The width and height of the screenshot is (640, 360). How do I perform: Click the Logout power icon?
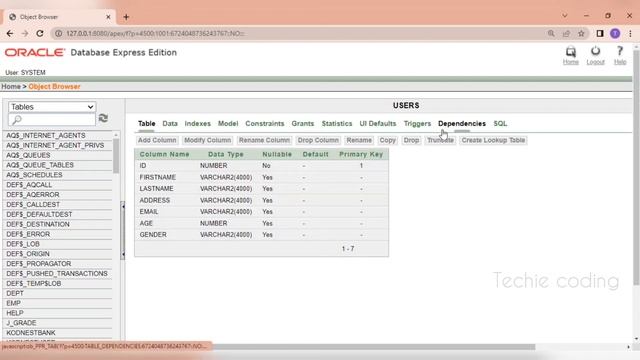pyautogui.click(x=596, y=51)
